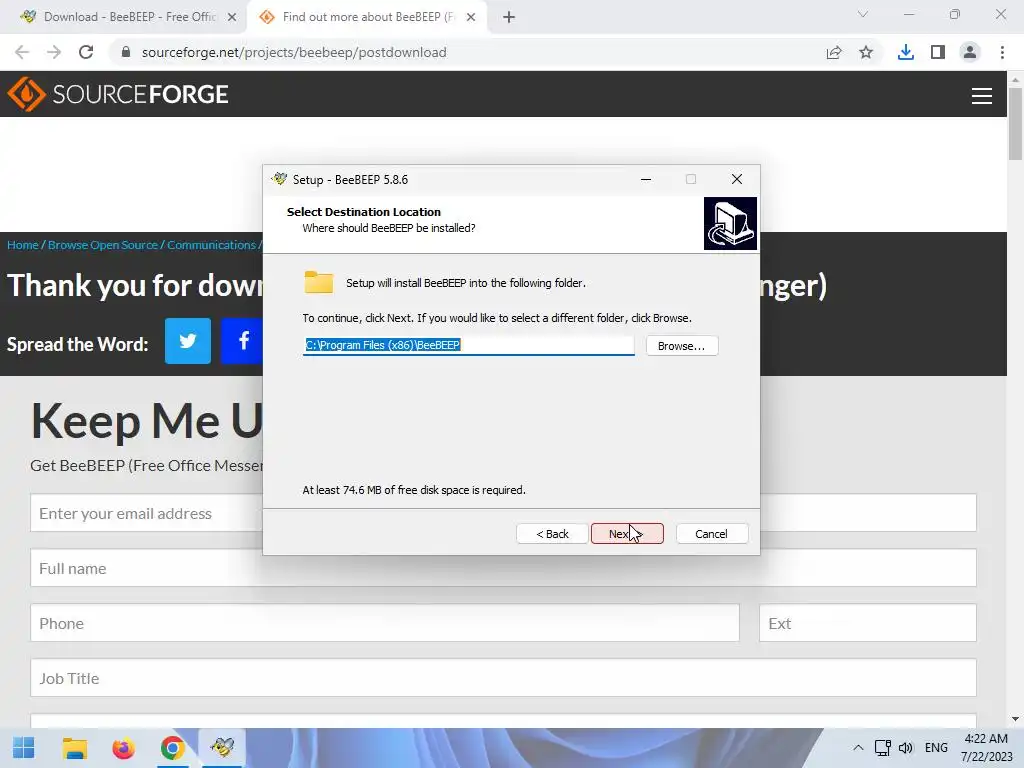Click the browser forward arrow

(x=54, y=52)
